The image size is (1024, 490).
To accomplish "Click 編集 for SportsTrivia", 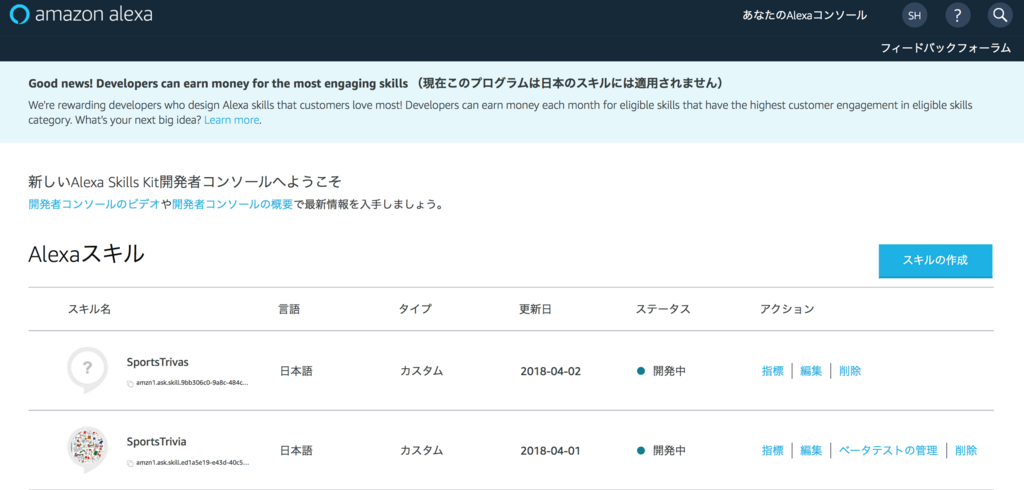I will (x=811, y=450).
